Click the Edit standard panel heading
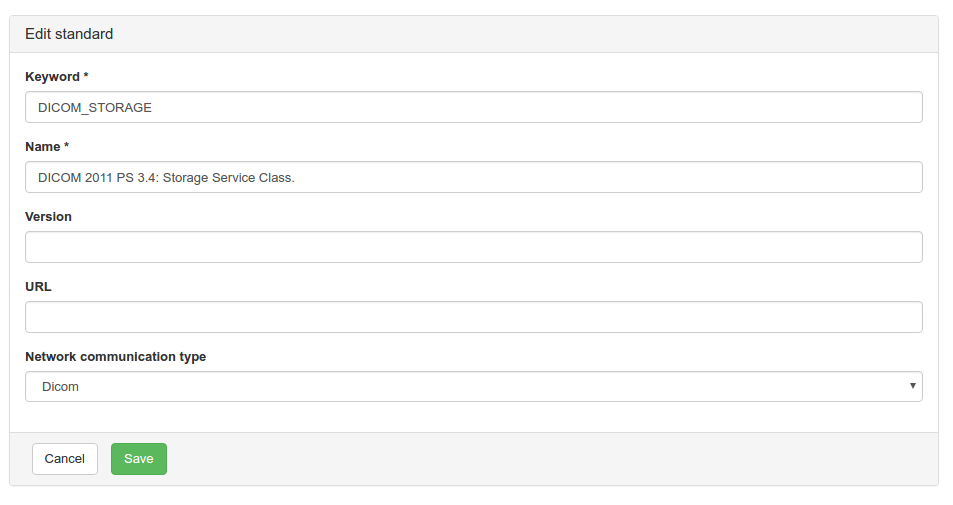The image size is (953, 505). click(x=69, y=34)
